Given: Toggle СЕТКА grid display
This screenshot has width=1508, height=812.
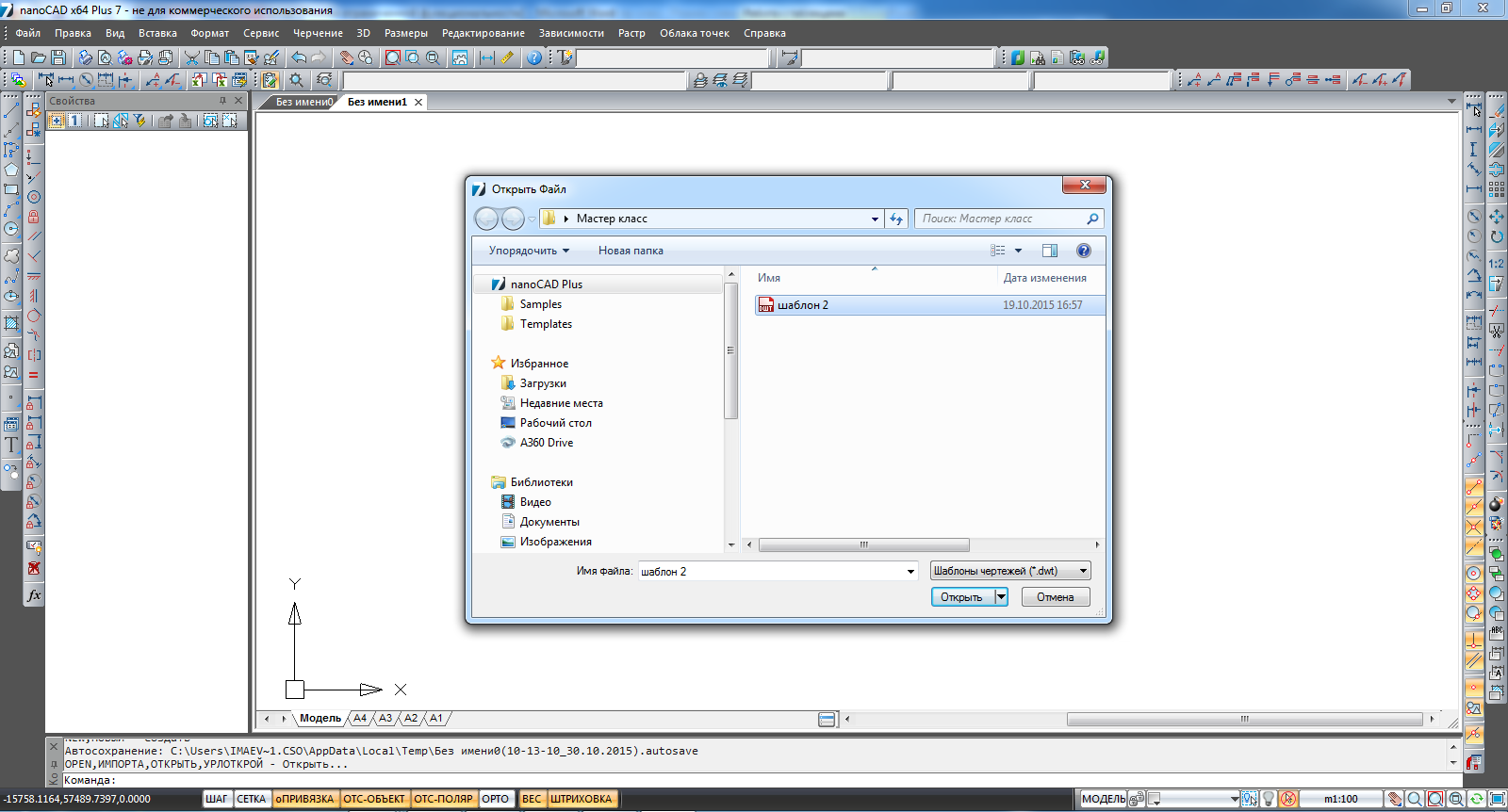Looking at the screenshot, I should (251, 799).
